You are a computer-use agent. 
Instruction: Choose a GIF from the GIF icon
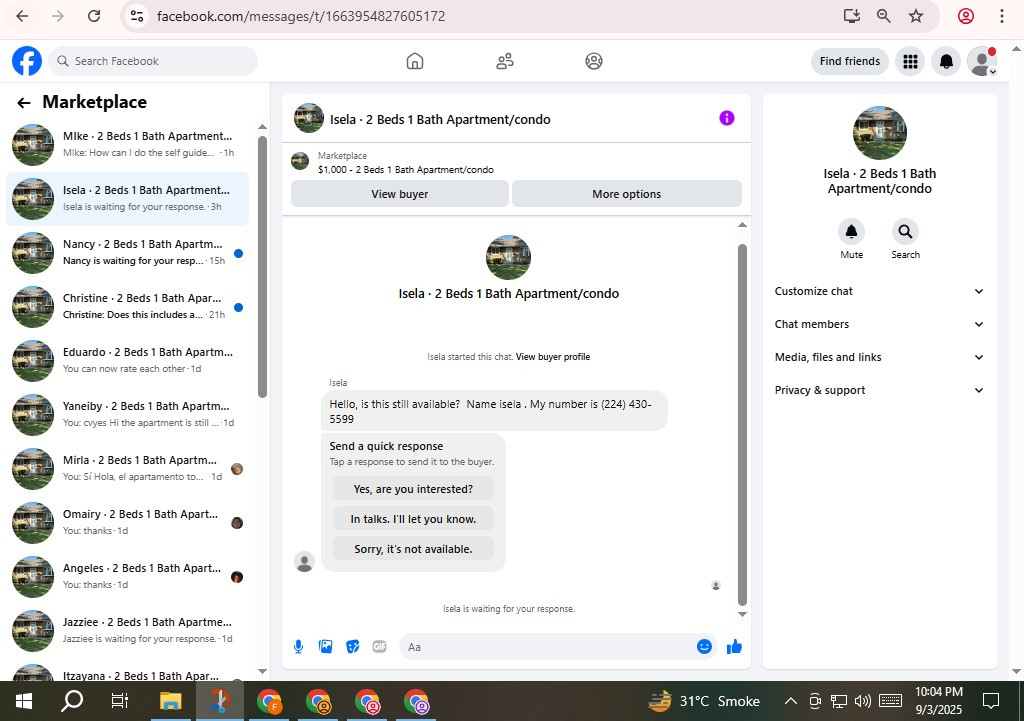click(379, 647)
